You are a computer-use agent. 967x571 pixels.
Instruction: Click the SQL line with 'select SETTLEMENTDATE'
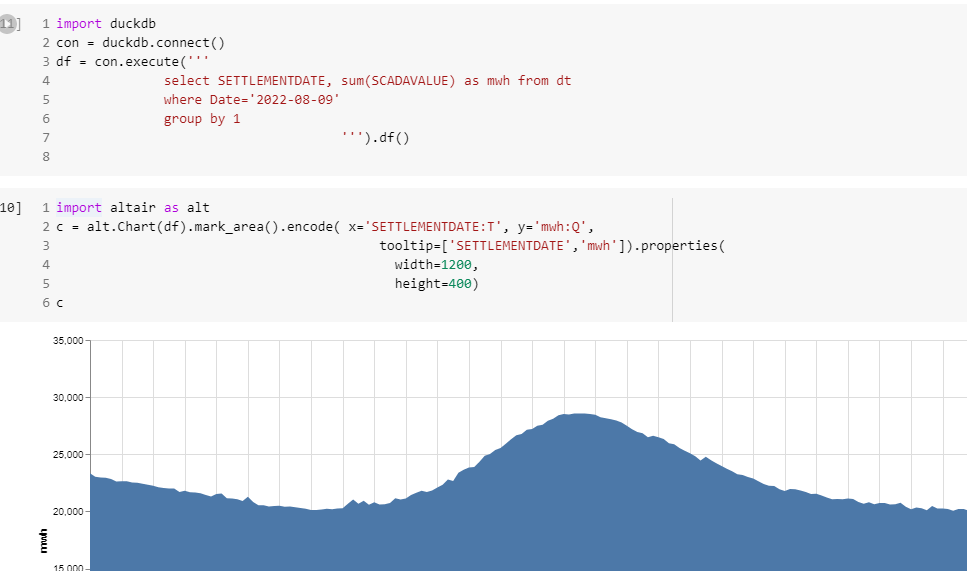point(367,81)
